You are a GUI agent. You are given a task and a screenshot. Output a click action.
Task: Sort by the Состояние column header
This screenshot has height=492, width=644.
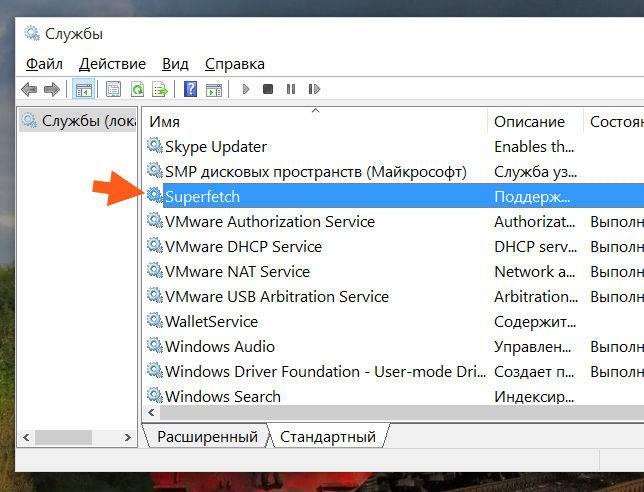[x=614, y=122]
